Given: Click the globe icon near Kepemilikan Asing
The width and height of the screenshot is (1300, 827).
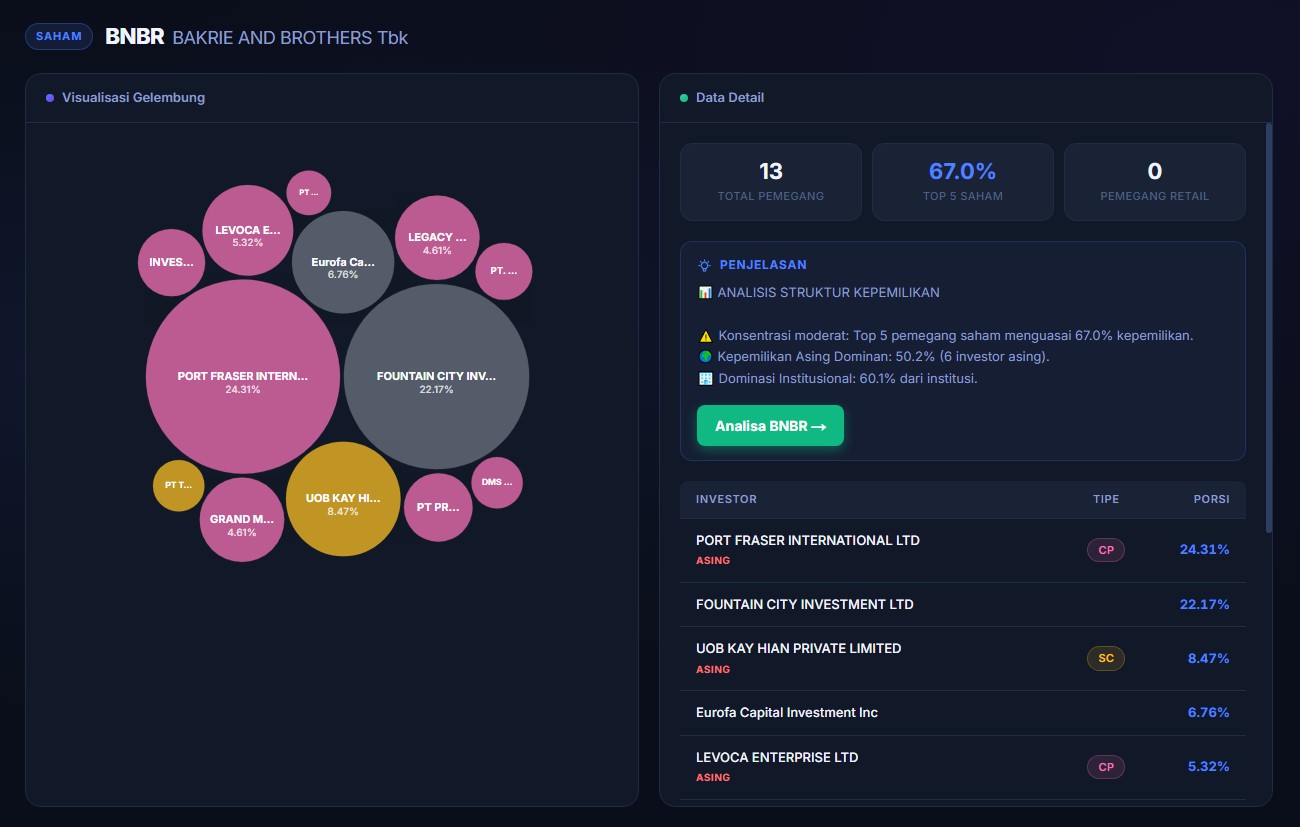Looking at the screenshot, I should pos(706,357).
